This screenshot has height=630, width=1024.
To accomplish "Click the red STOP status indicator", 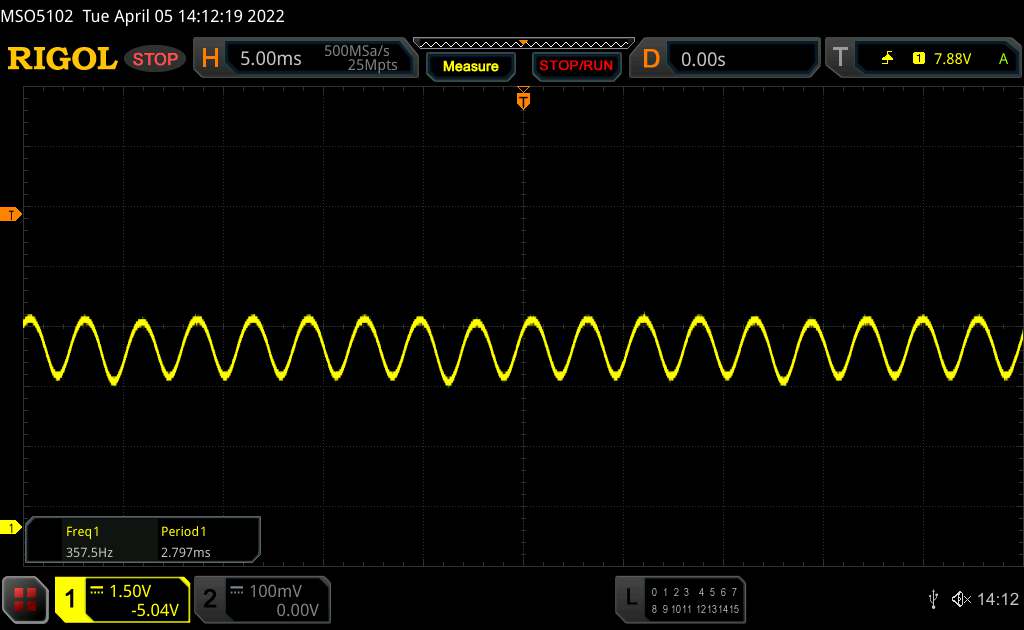I will pos(156,59).
